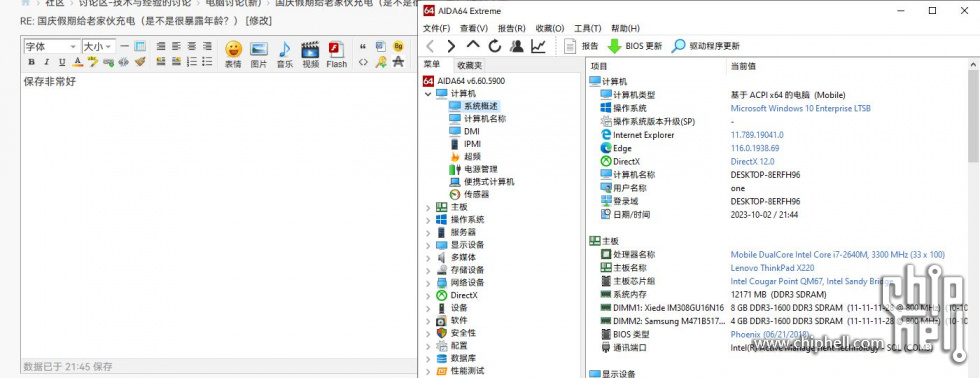Click AIDA64 forward navigation arrow

pyautogui.click(x=451, y=46)
